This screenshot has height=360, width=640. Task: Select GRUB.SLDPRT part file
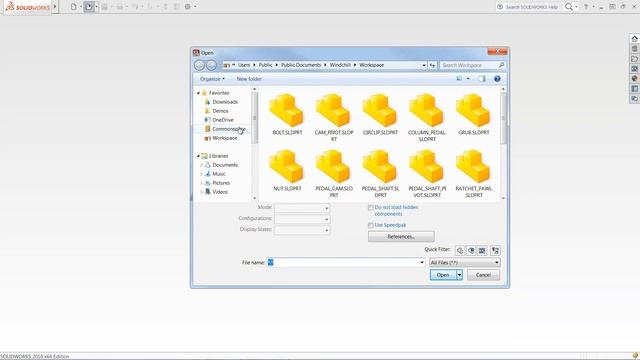tap(473, 115)
